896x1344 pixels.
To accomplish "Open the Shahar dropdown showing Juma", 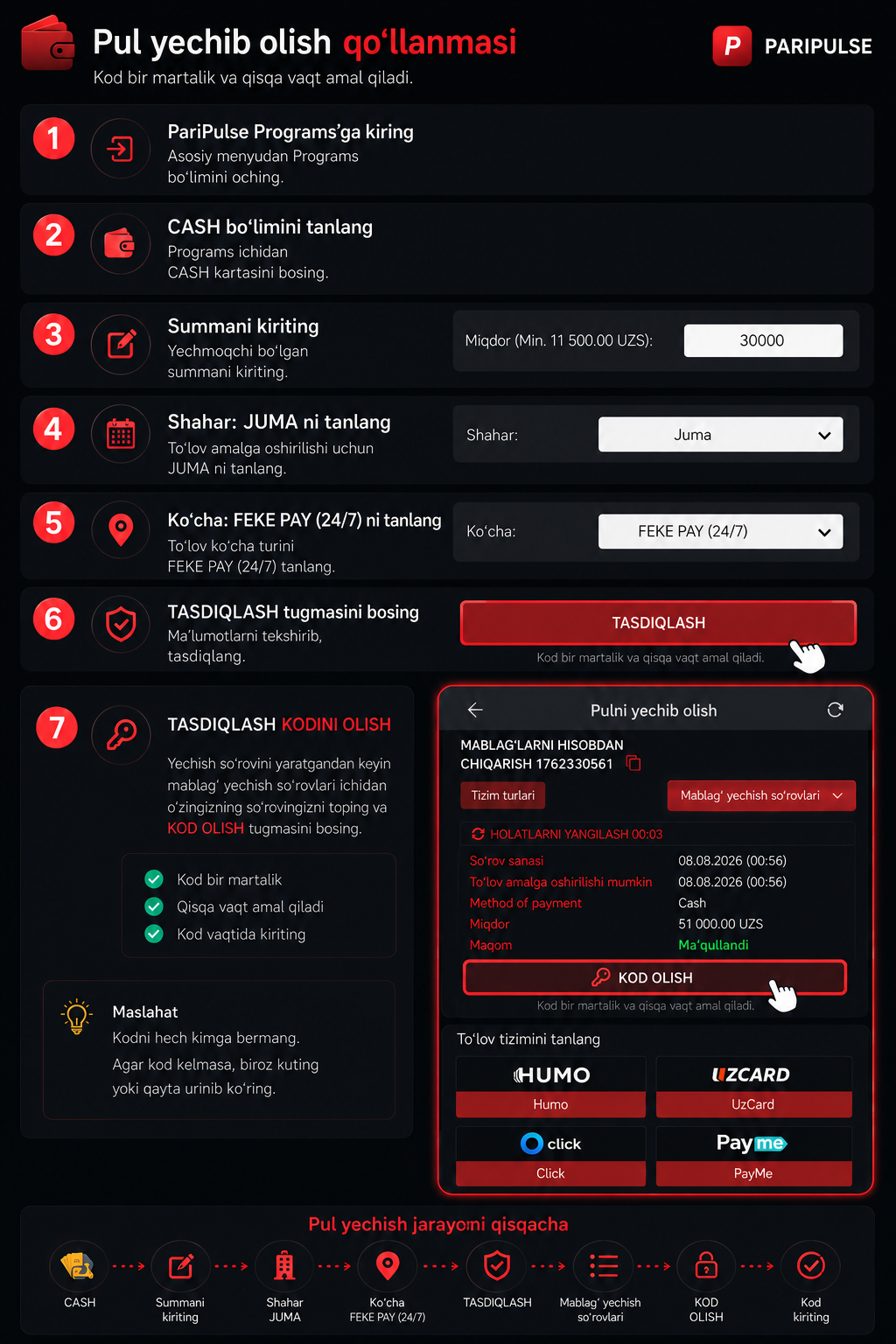I will point(720,435).
